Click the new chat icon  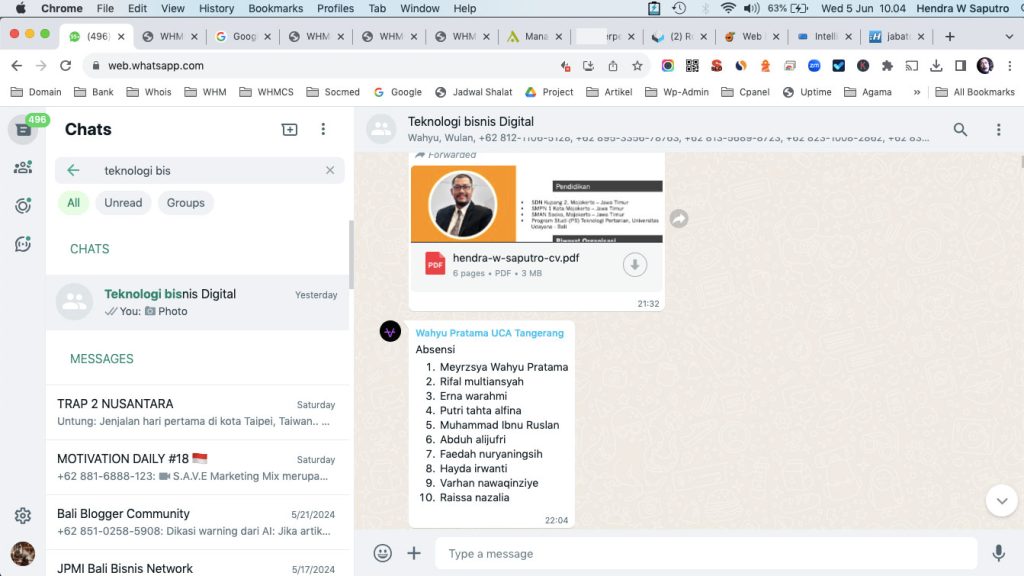pos(289,130)
